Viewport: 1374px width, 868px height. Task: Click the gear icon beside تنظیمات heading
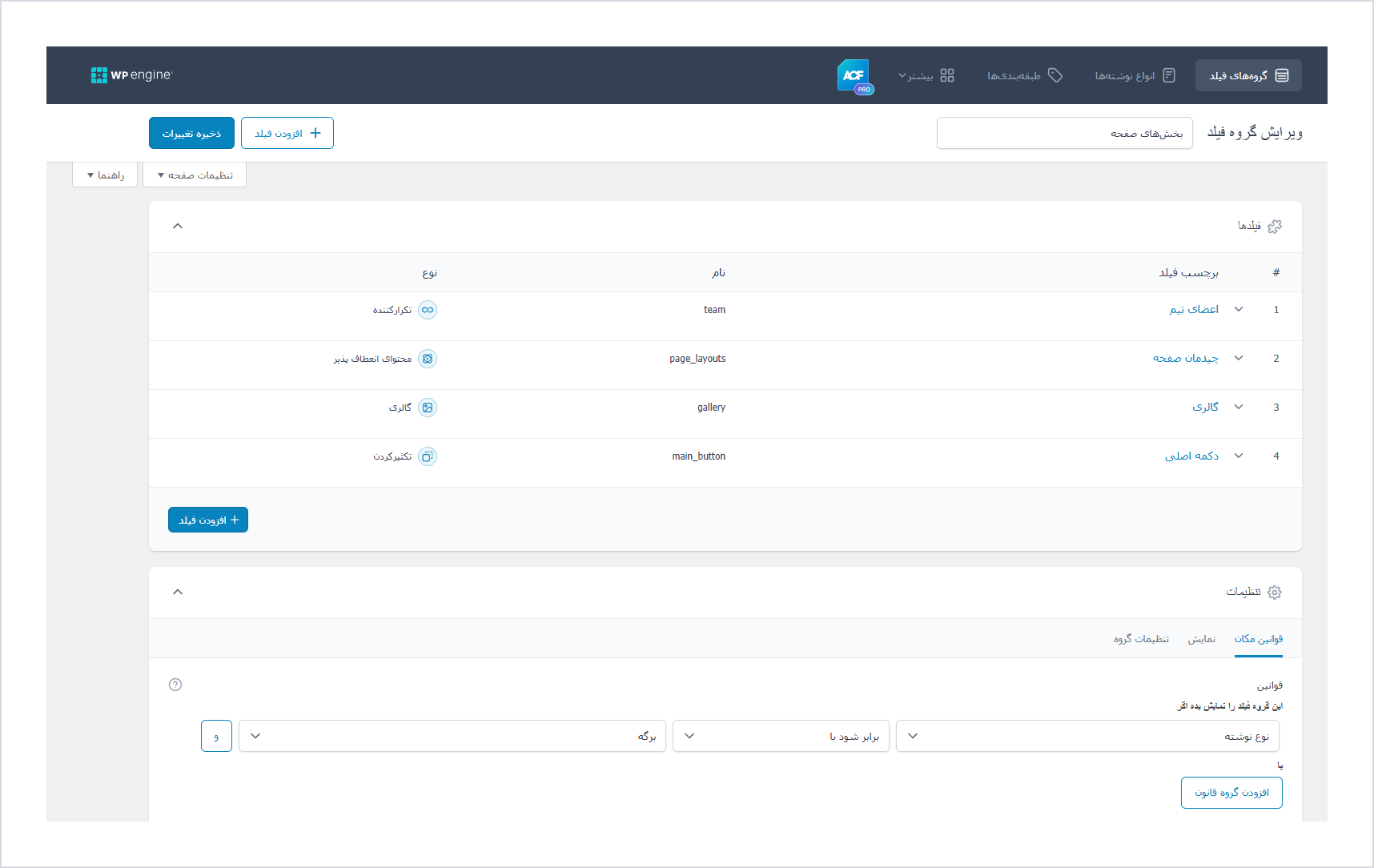tap(1275, 593)
